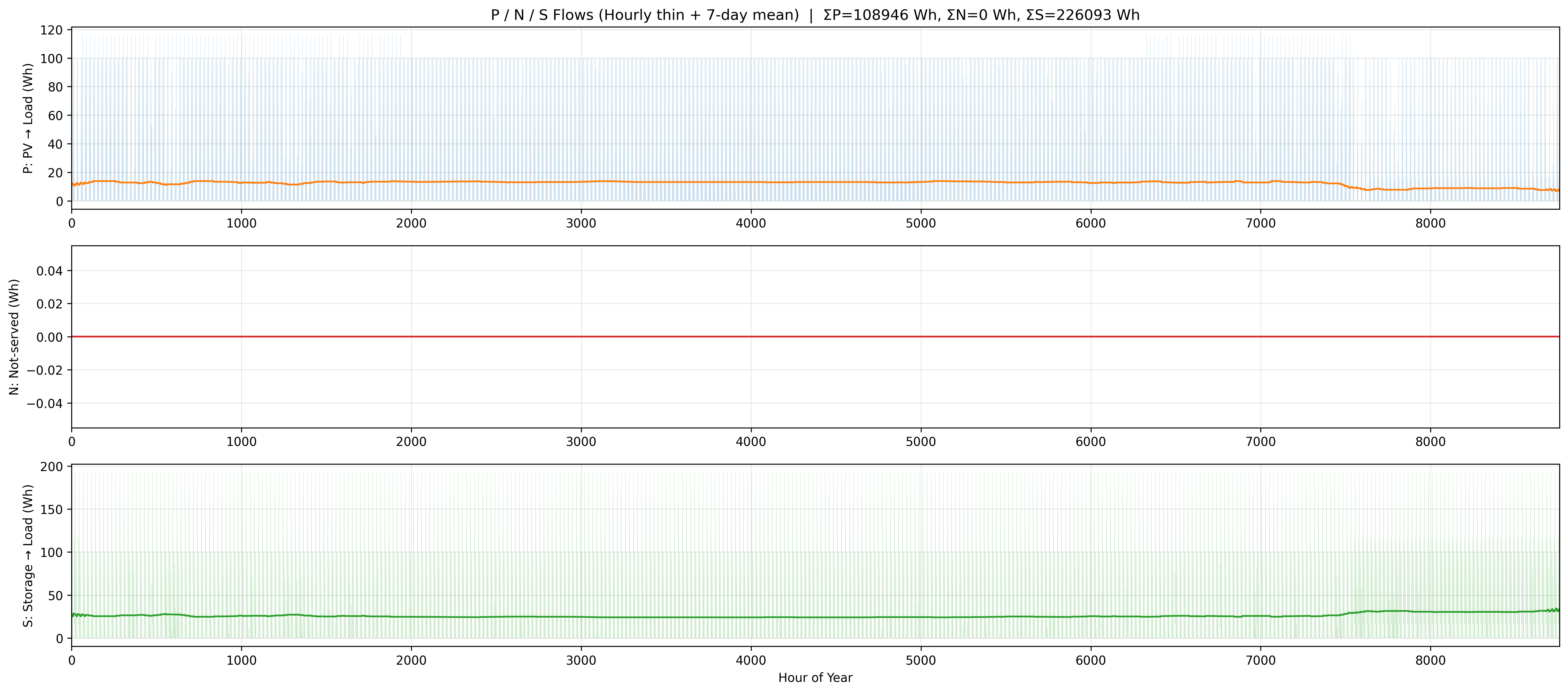Click x-tick 2000 under the Not-served plot
The width and height of the screenshot is (1568, 693).
pos(411,442)
